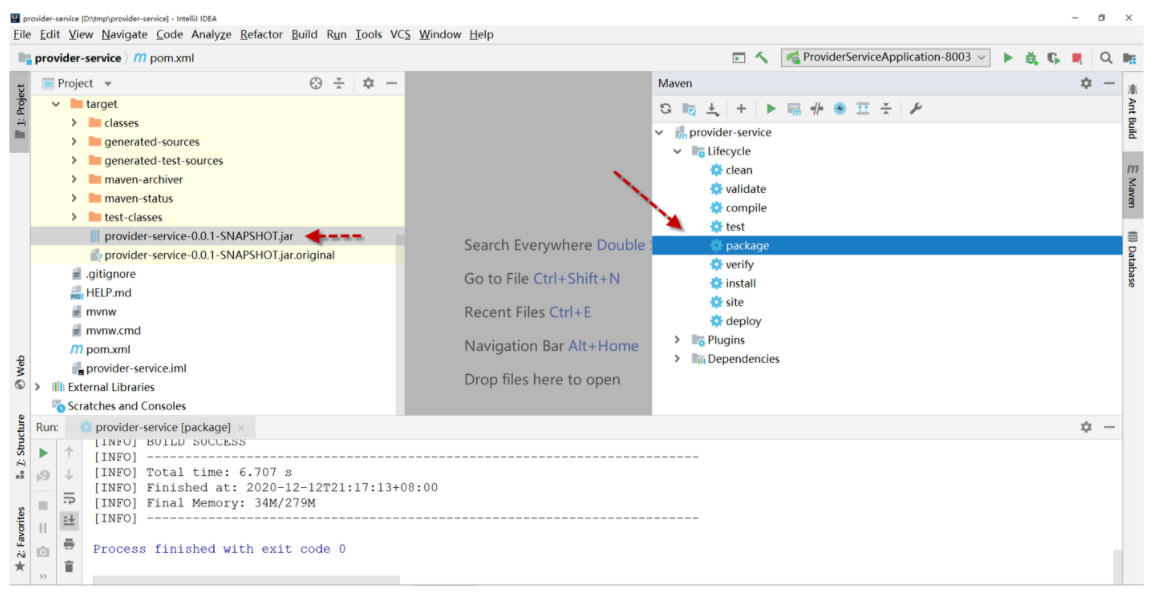Open the Refactor menu

pos(261,35)
